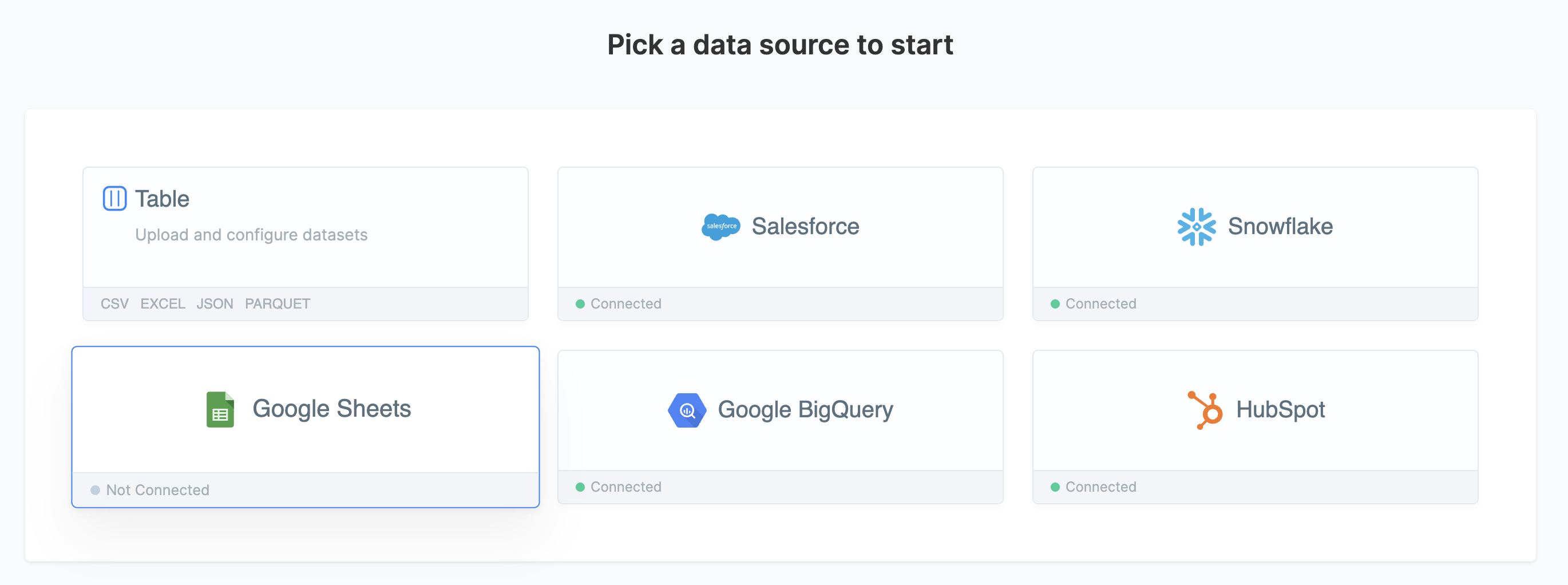Click the Snowflake logo icon
Image resolution: width=1568 pixels, height=585 pixels.
[1196, 227]
